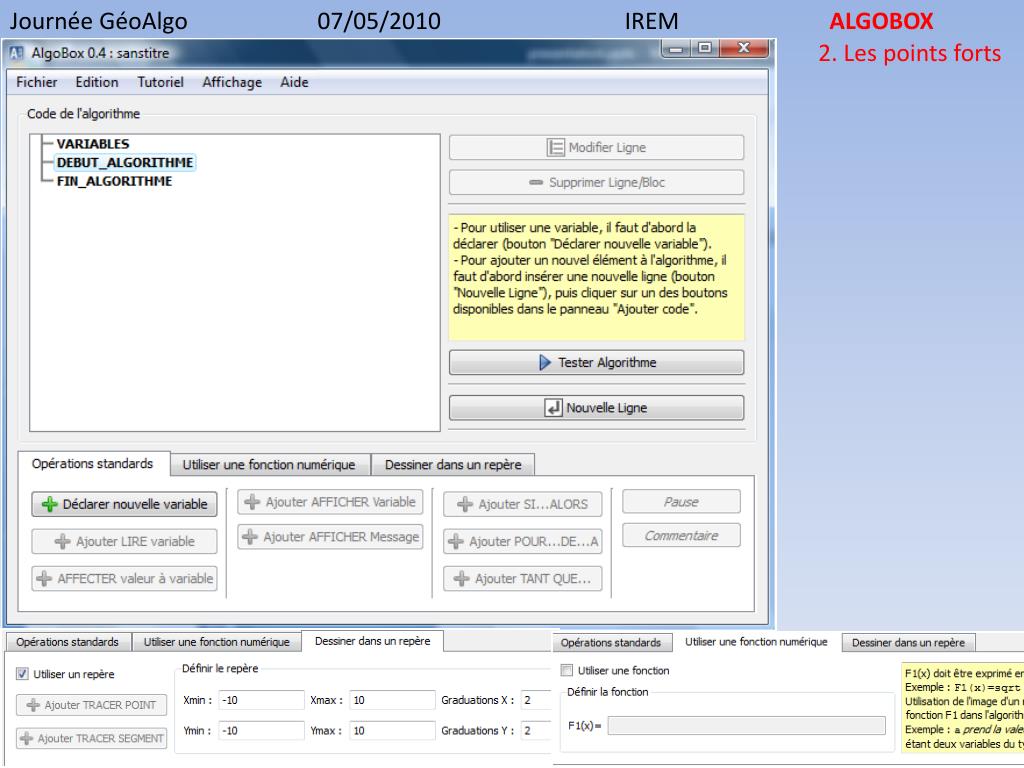The width and height of the screenshot is (1024, 768).
Task: Click the Graduations X field
Action: pyautogui.click(x=536, y=700)
